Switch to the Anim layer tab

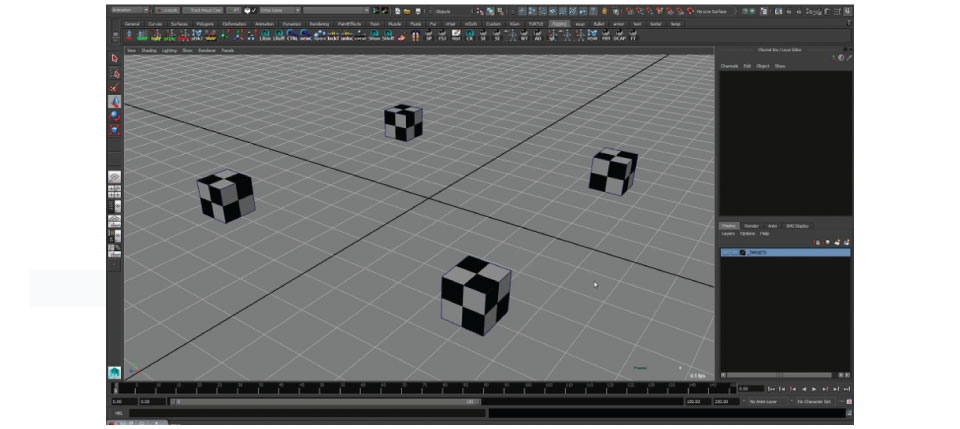pyautogui.click(x=772, y=226)
